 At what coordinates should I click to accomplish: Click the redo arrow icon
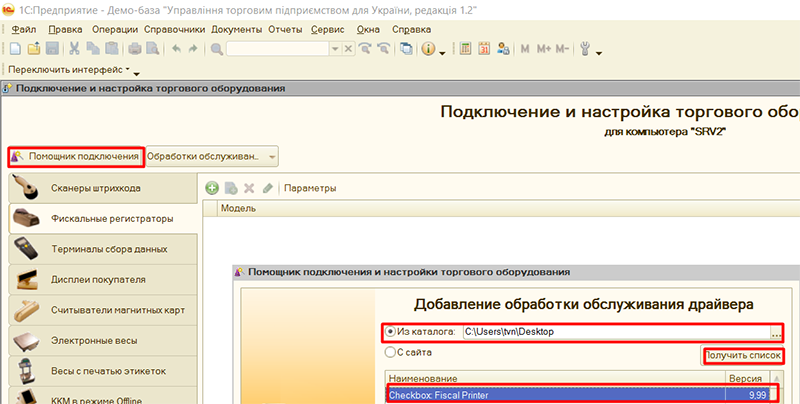pyautogui.click(x=193, y=49)
